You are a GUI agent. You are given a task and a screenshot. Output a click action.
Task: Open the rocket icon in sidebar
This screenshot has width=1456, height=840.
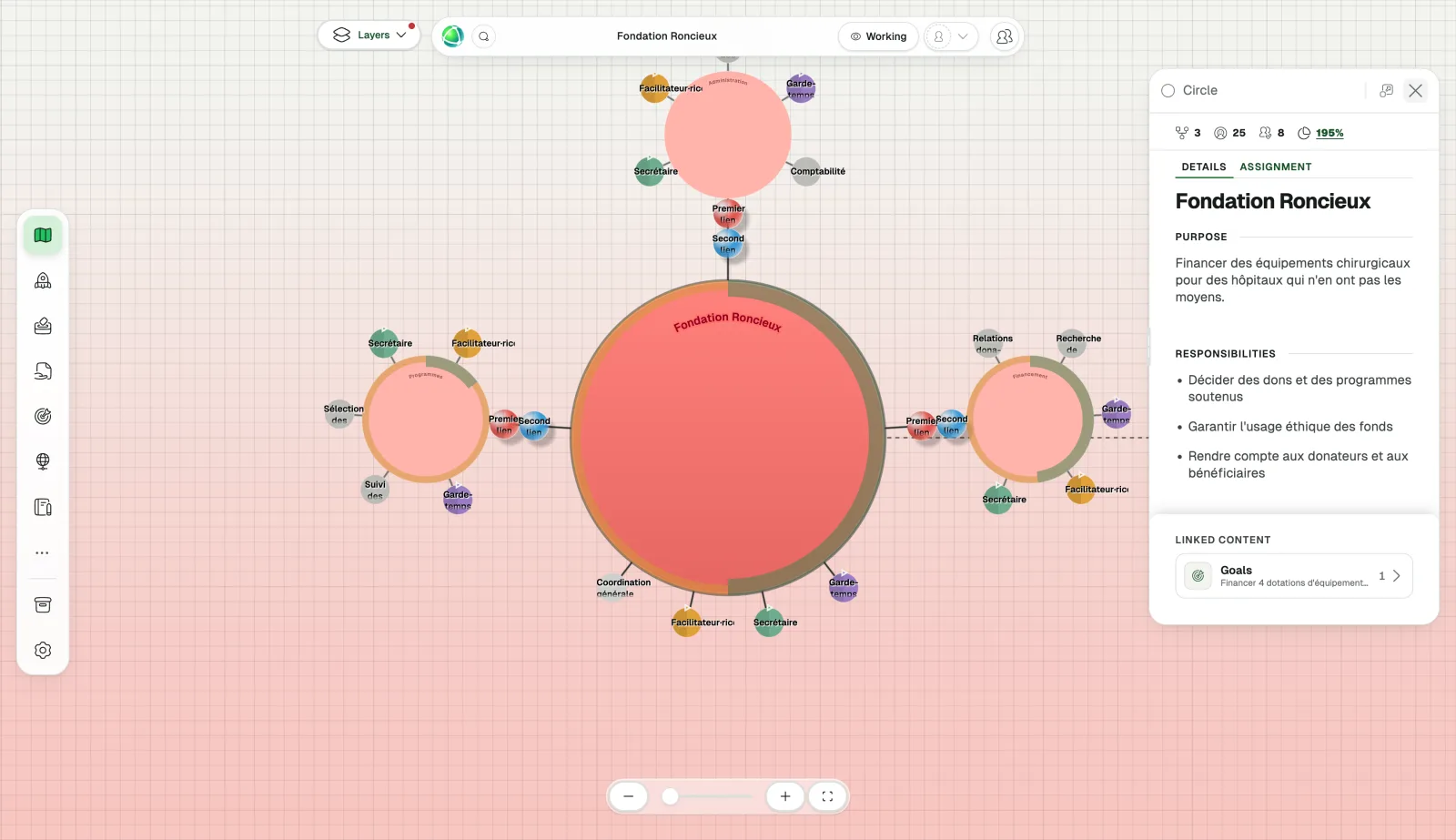tap(43, 281)
